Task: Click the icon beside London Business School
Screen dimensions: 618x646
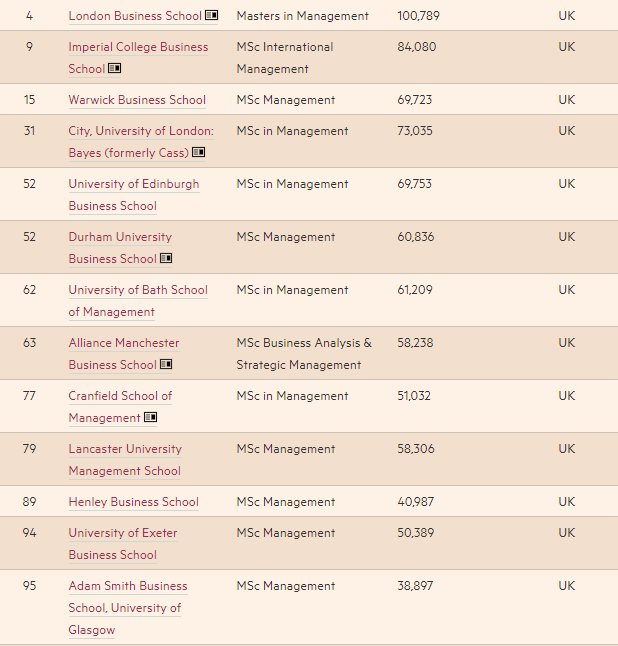Action: click(x=212, y=16)
